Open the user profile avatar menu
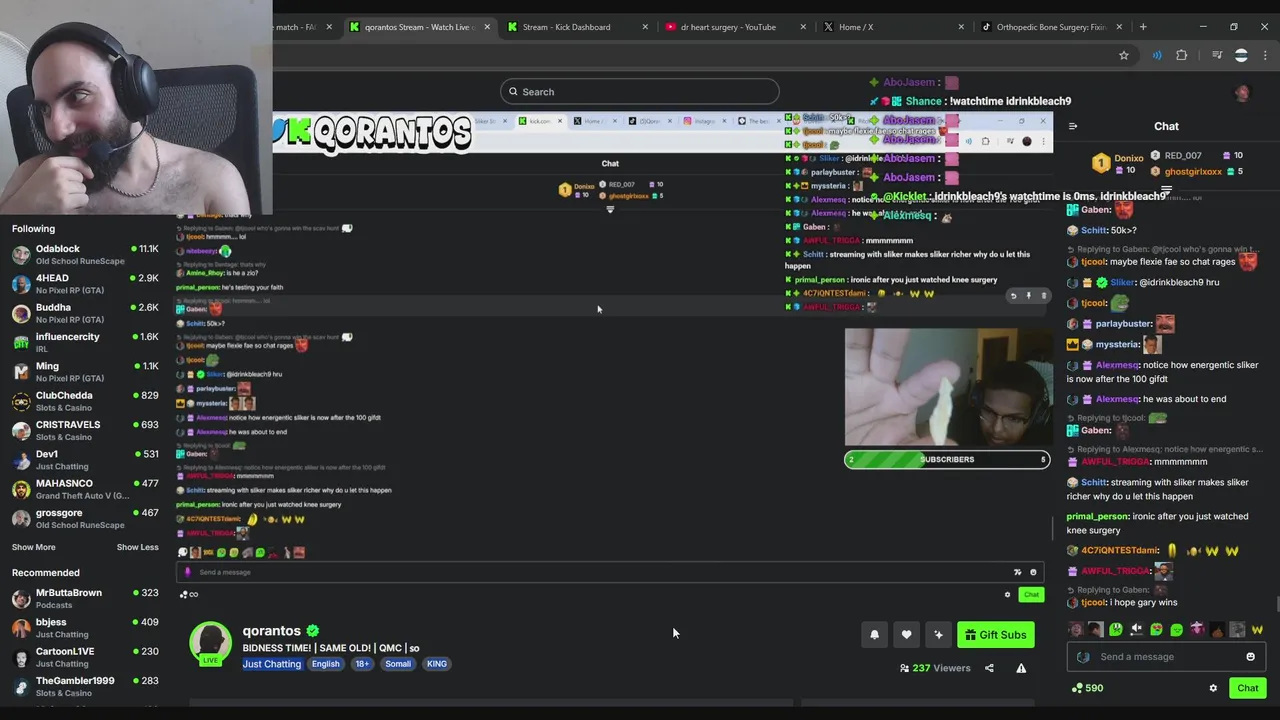The height and width of the screenshot is (720, 1280). click(1242, 92)
